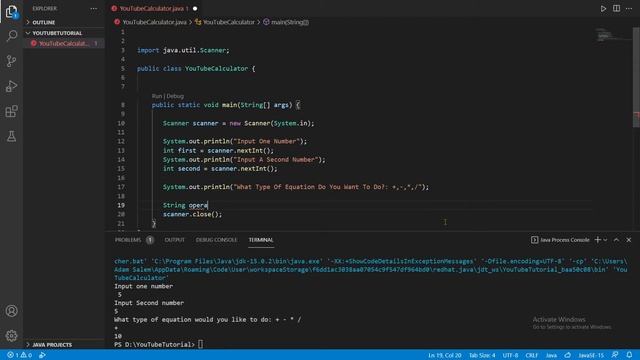Click 'Input Second number' terminal output
This screenshot has width=640, height=360.
[x=149, y=303]
